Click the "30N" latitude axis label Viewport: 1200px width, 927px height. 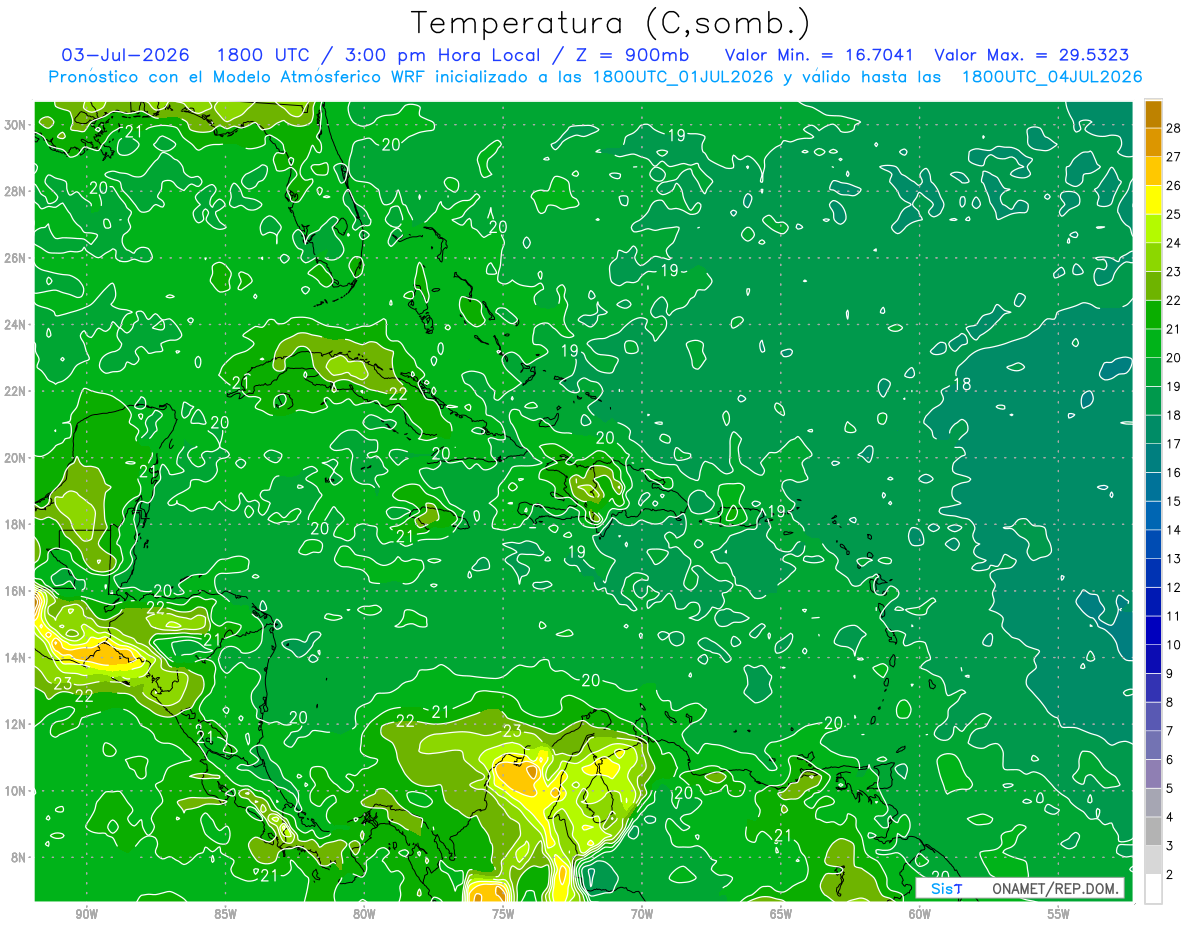point(15,124)
